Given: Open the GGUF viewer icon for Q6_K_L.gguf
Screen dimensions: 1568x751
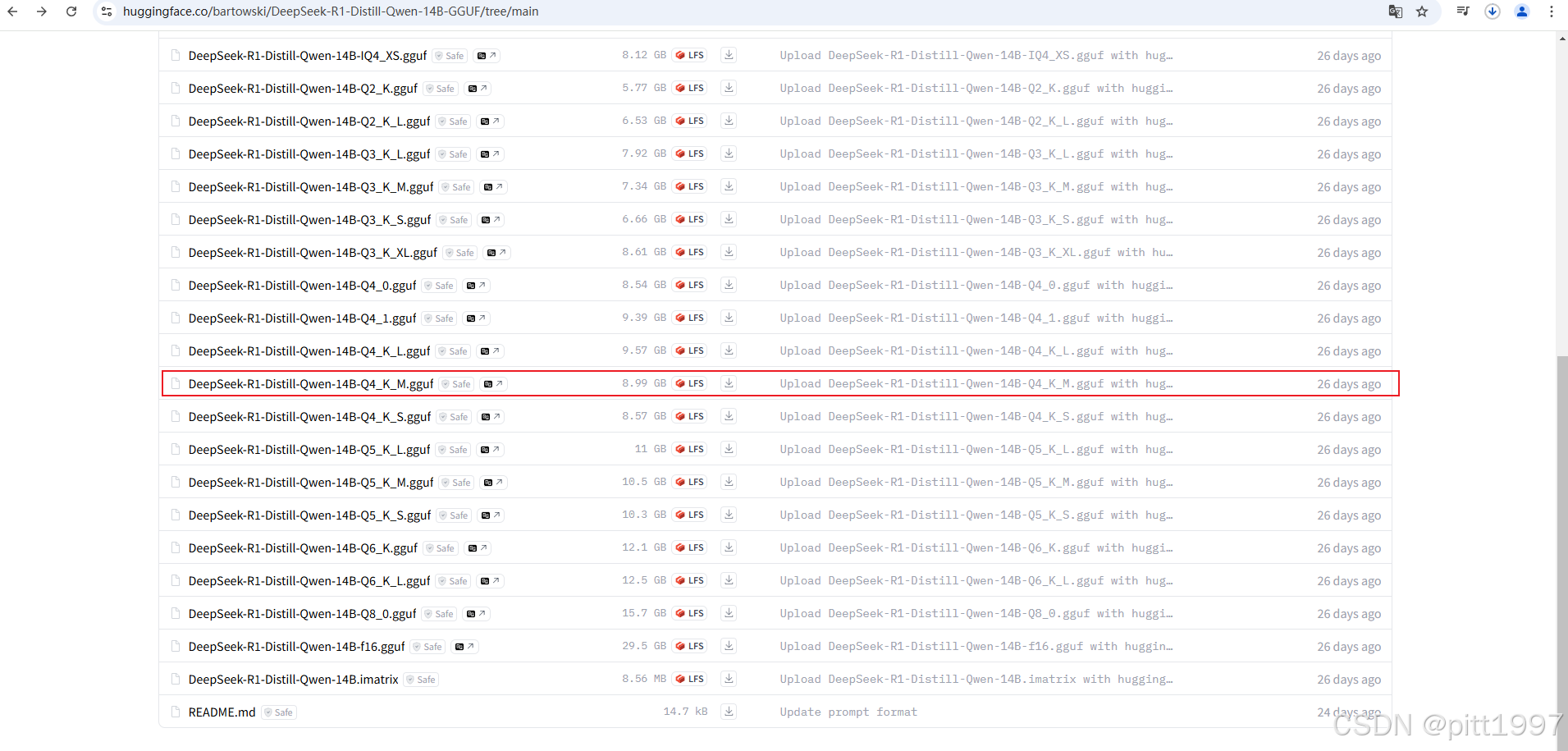Looking at the screenshot, I should point(490,581).
